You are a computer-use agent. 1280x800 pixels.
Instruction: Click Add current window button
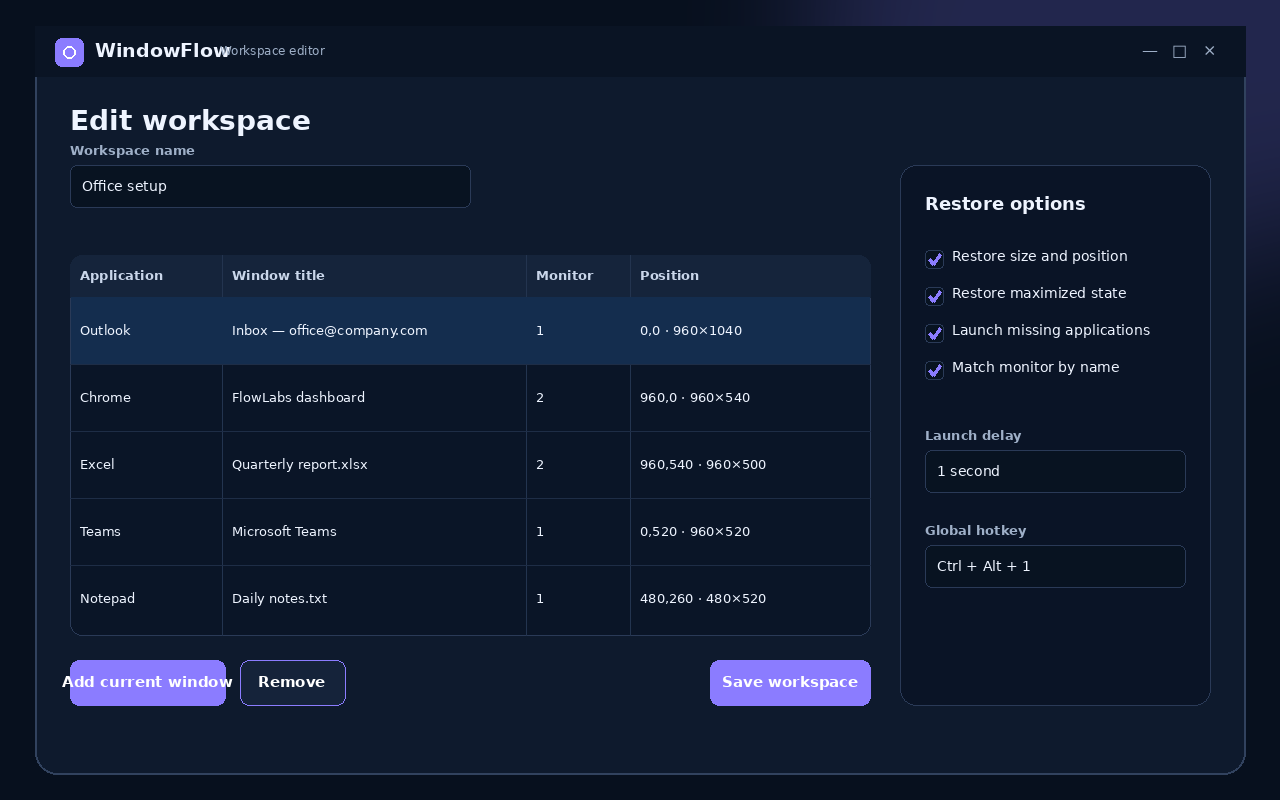pyautogui.click(x=148, y=683)
